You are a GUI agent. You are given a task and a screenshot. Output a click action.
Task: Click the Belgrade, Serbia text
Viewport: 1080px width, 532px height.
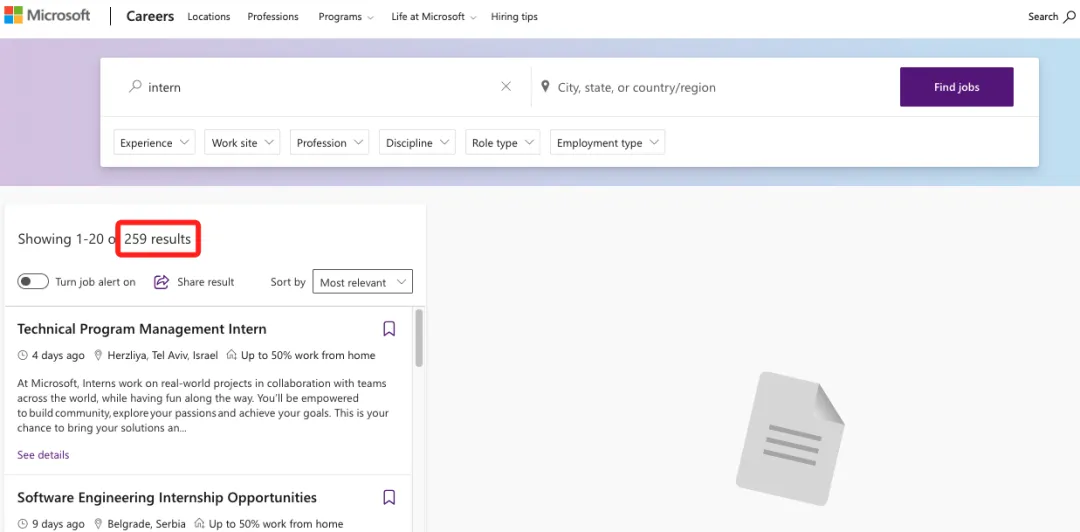(147, 524)
